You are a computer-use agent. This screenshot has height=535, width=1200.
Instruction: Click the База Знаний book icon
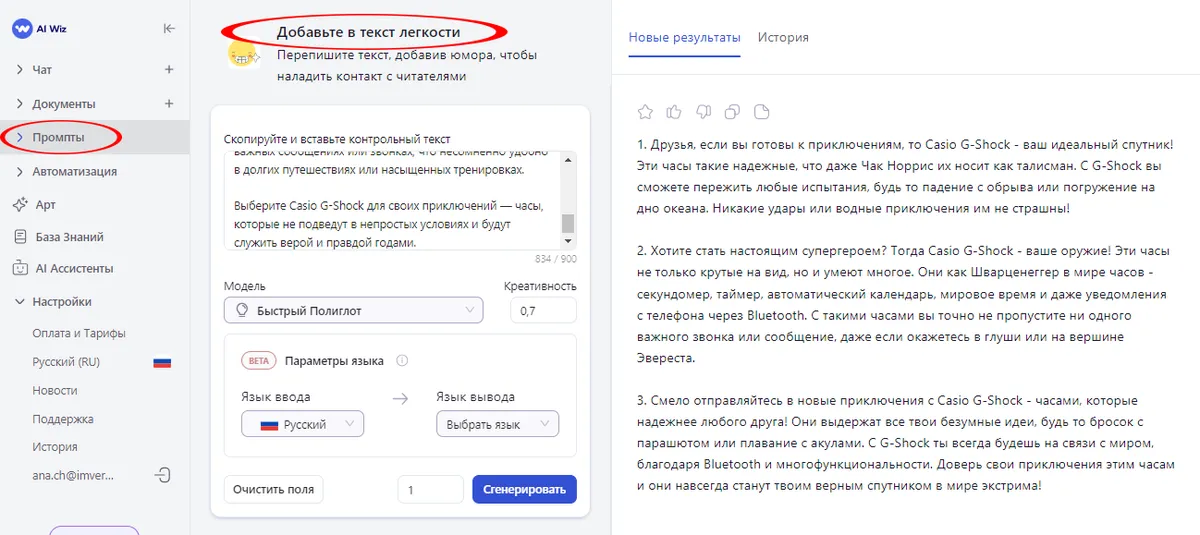pos(19,237)
